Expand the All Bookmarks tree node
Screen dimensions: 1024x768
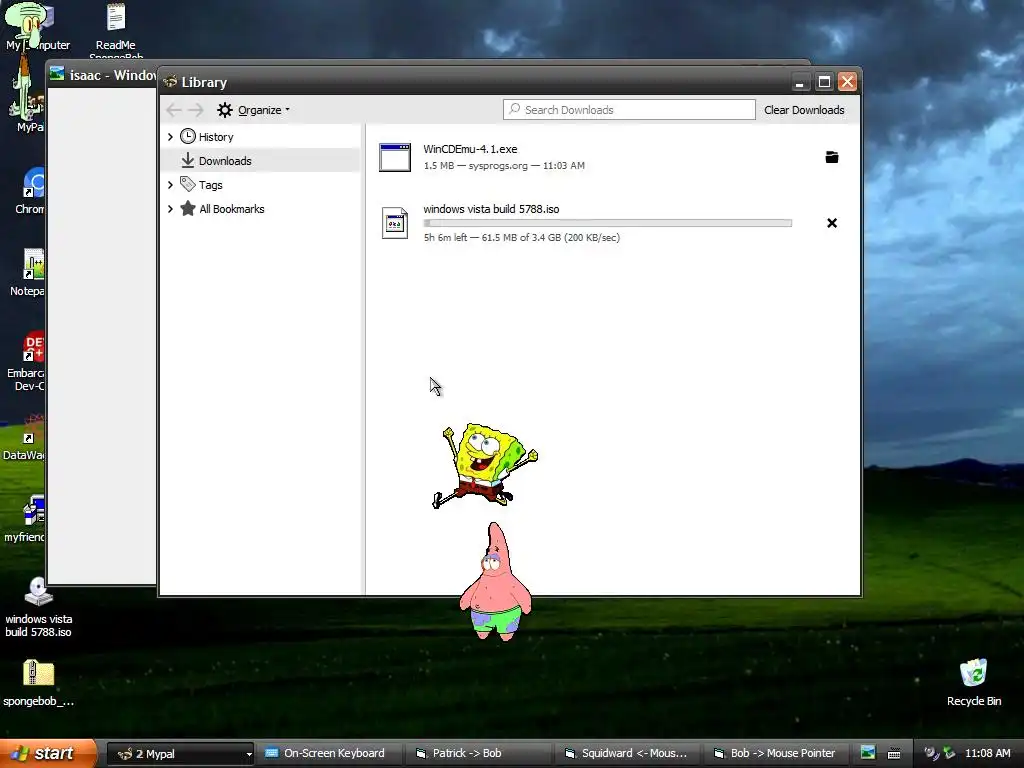pyautogui.click(x=170, y=209)
